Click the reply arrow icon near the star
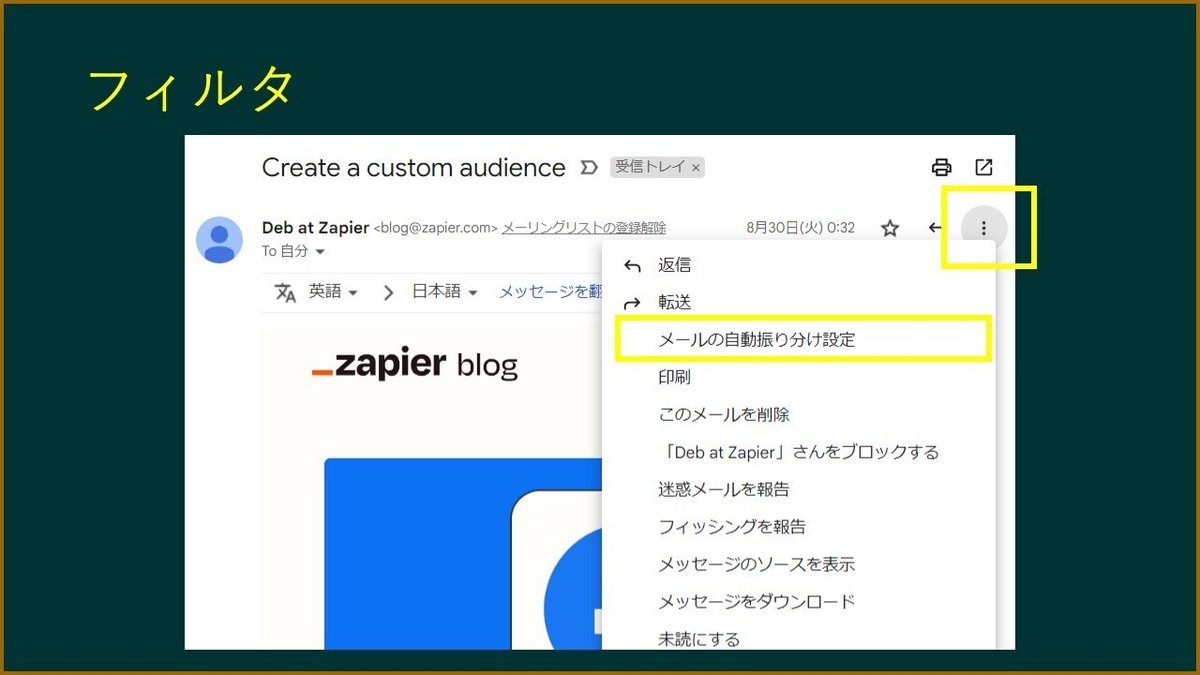 tap(935, 228)
